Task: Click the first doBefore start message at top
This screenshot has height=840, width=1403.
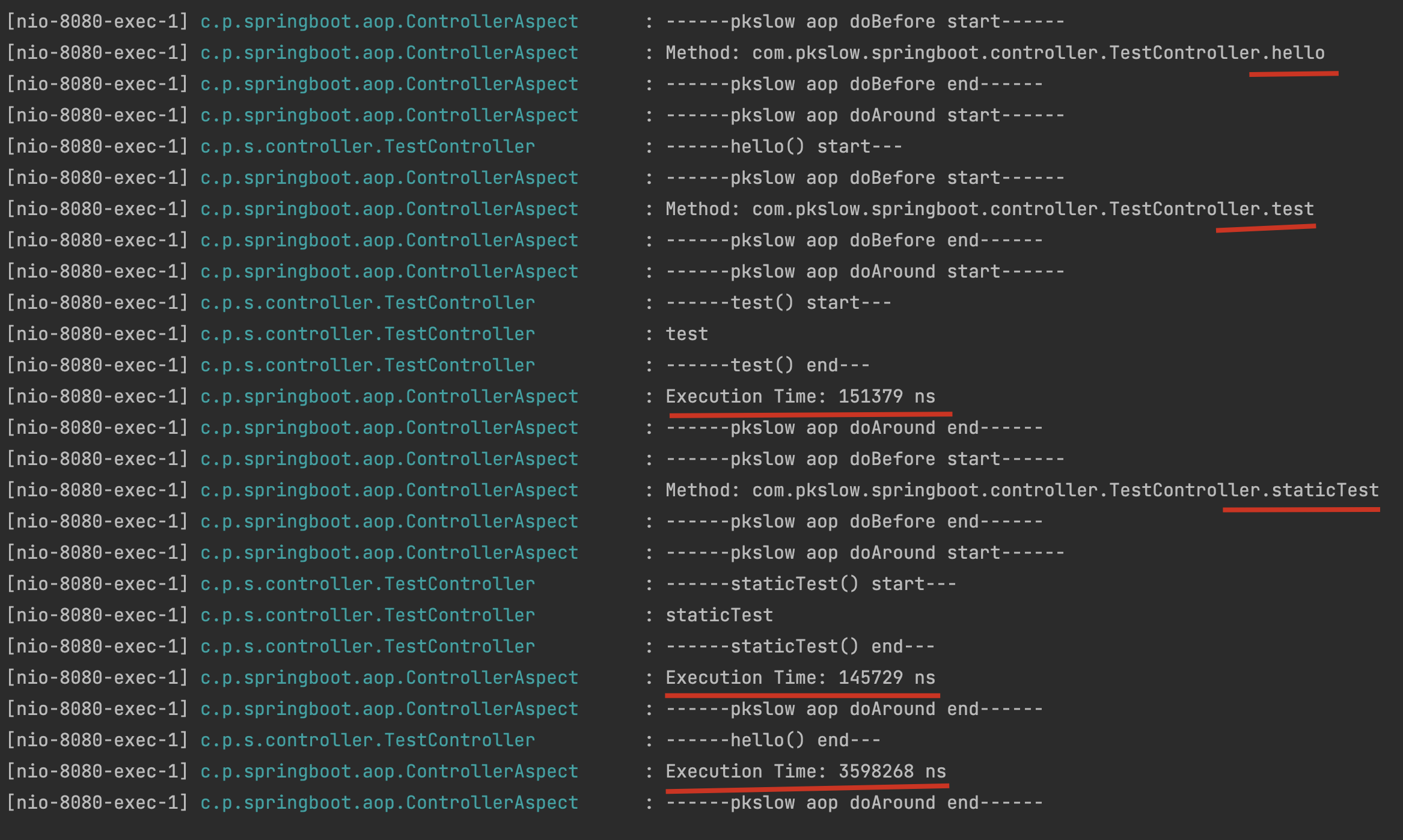Action: (x=865, y=22)
